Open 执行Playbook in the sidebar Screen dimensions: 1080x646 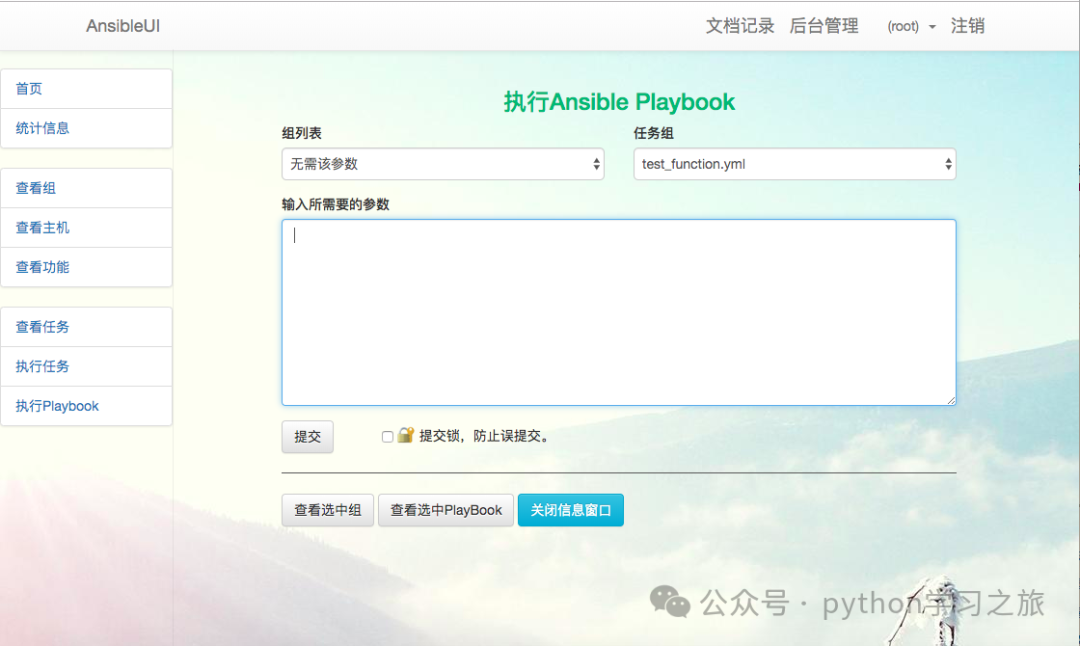(86, 406)
